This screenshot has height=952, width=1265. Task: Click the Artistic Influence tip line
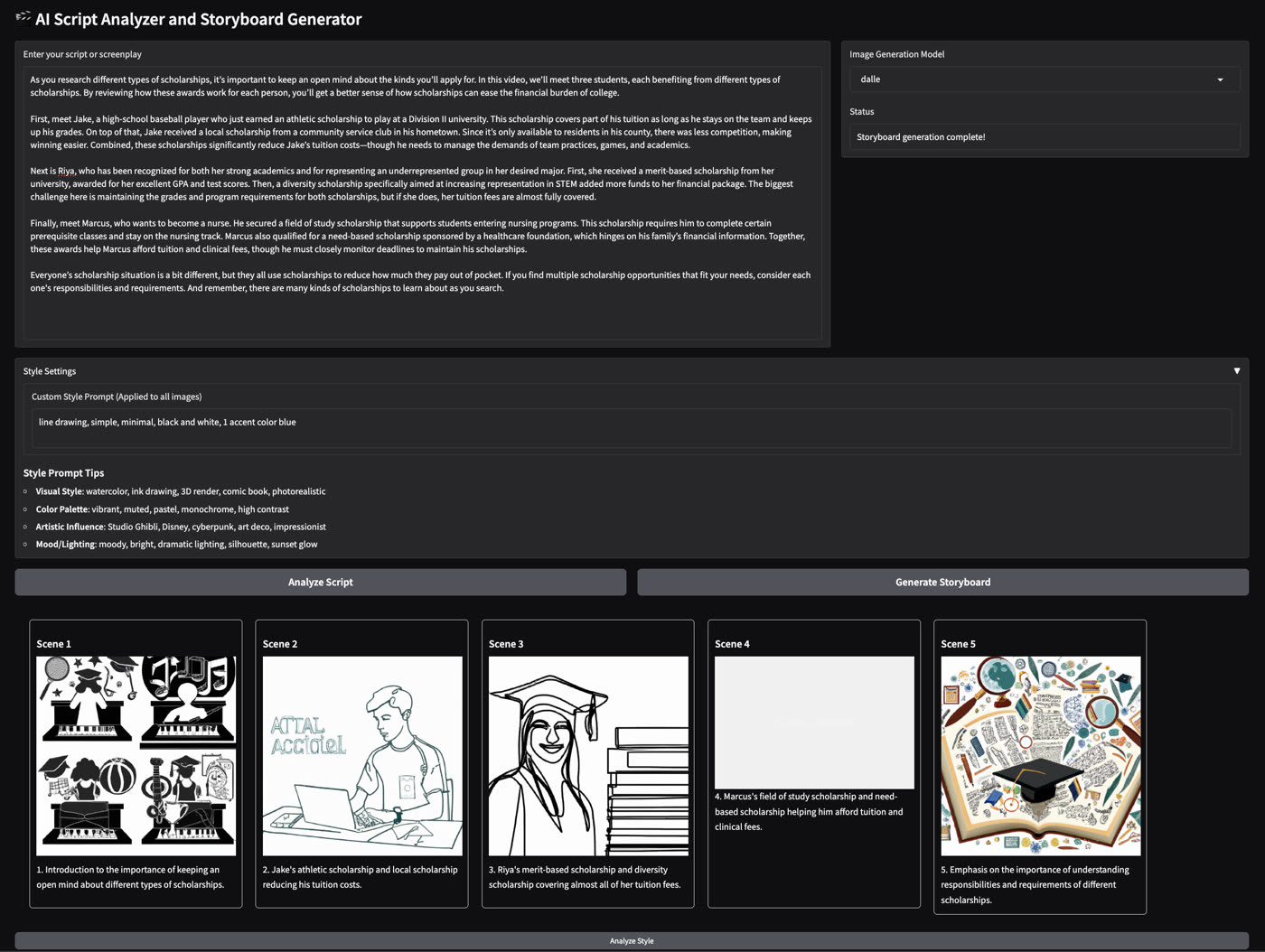(181, 527)
